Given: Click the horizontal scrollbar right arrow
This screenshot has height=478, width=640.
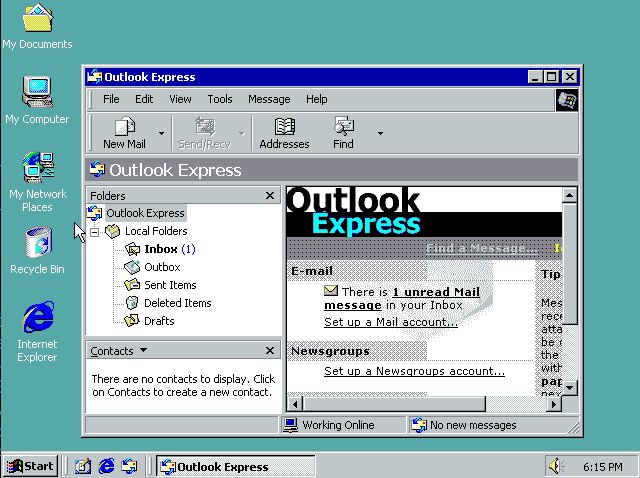Looking at the screenshot, I should click(x=554, y=405).
